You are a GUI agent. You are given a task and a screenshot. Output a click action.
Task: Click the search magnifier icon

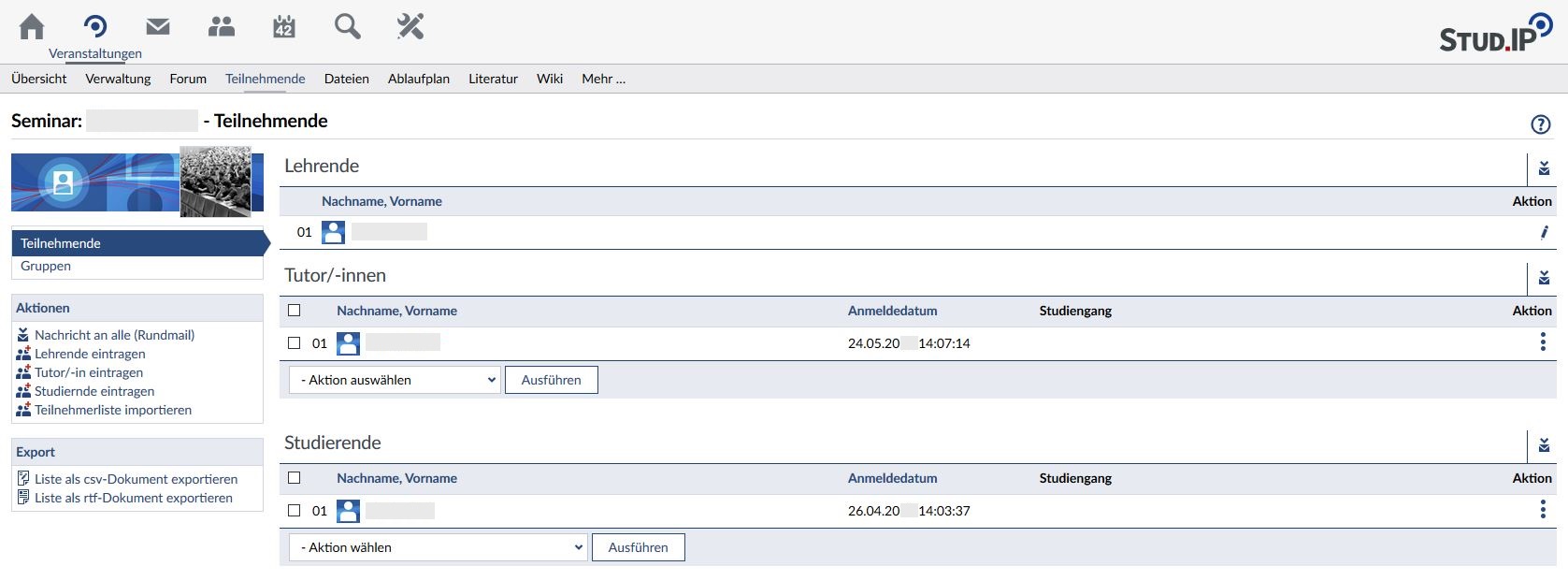[x=347, y=27]
